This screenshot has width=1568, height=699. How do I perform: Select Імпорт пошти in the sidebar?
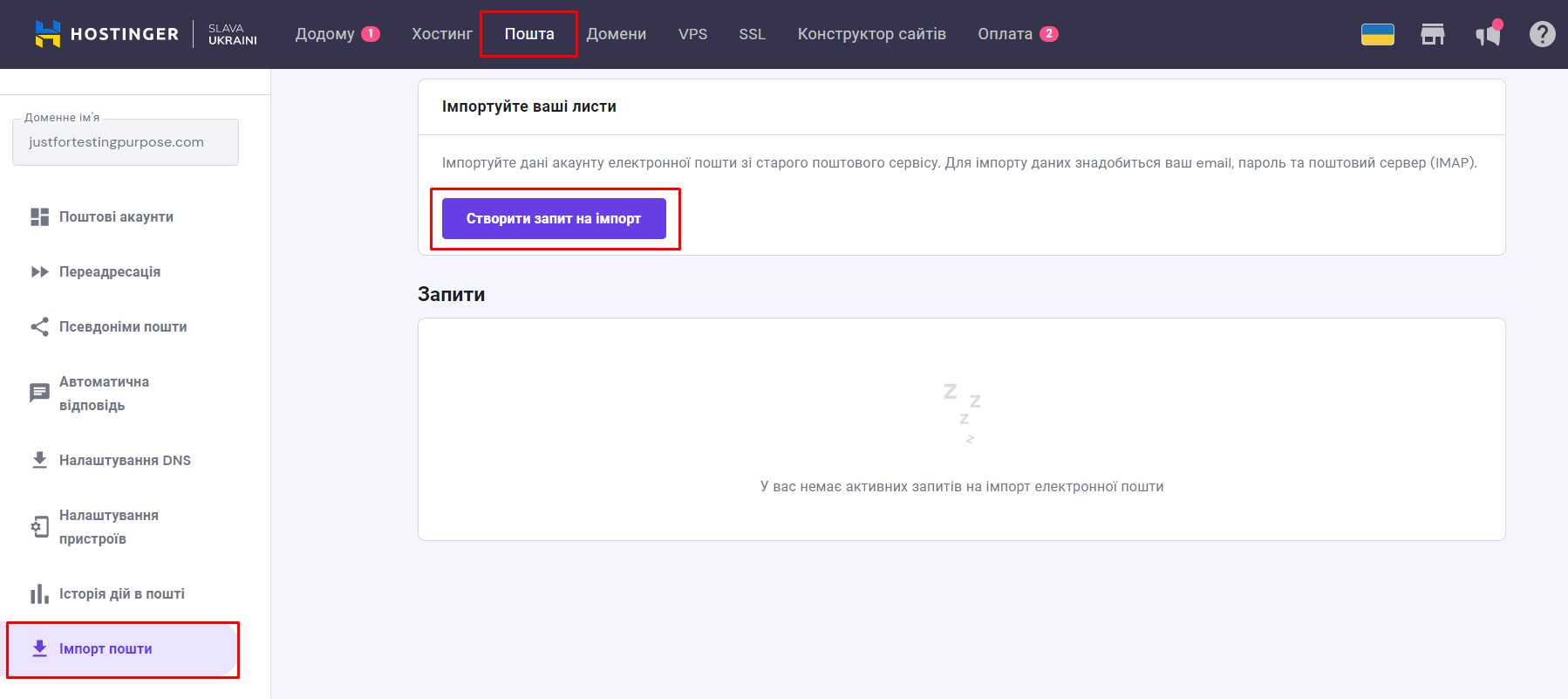click(106, 648)
